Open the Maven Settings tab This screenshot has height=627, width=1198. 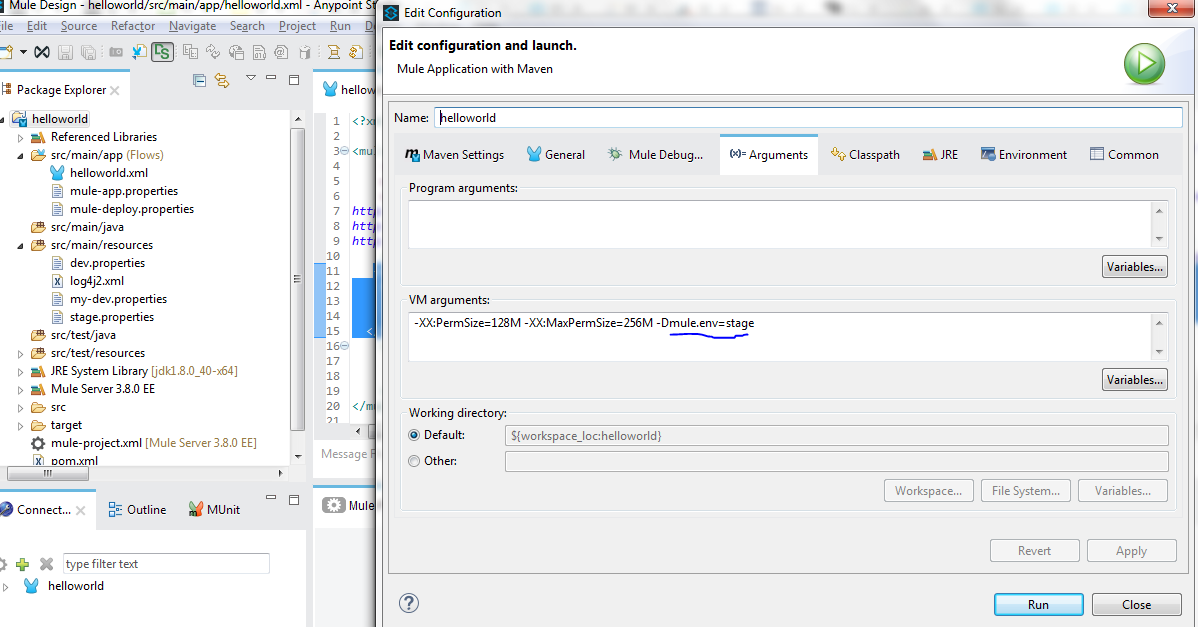(x=454, y=155)
